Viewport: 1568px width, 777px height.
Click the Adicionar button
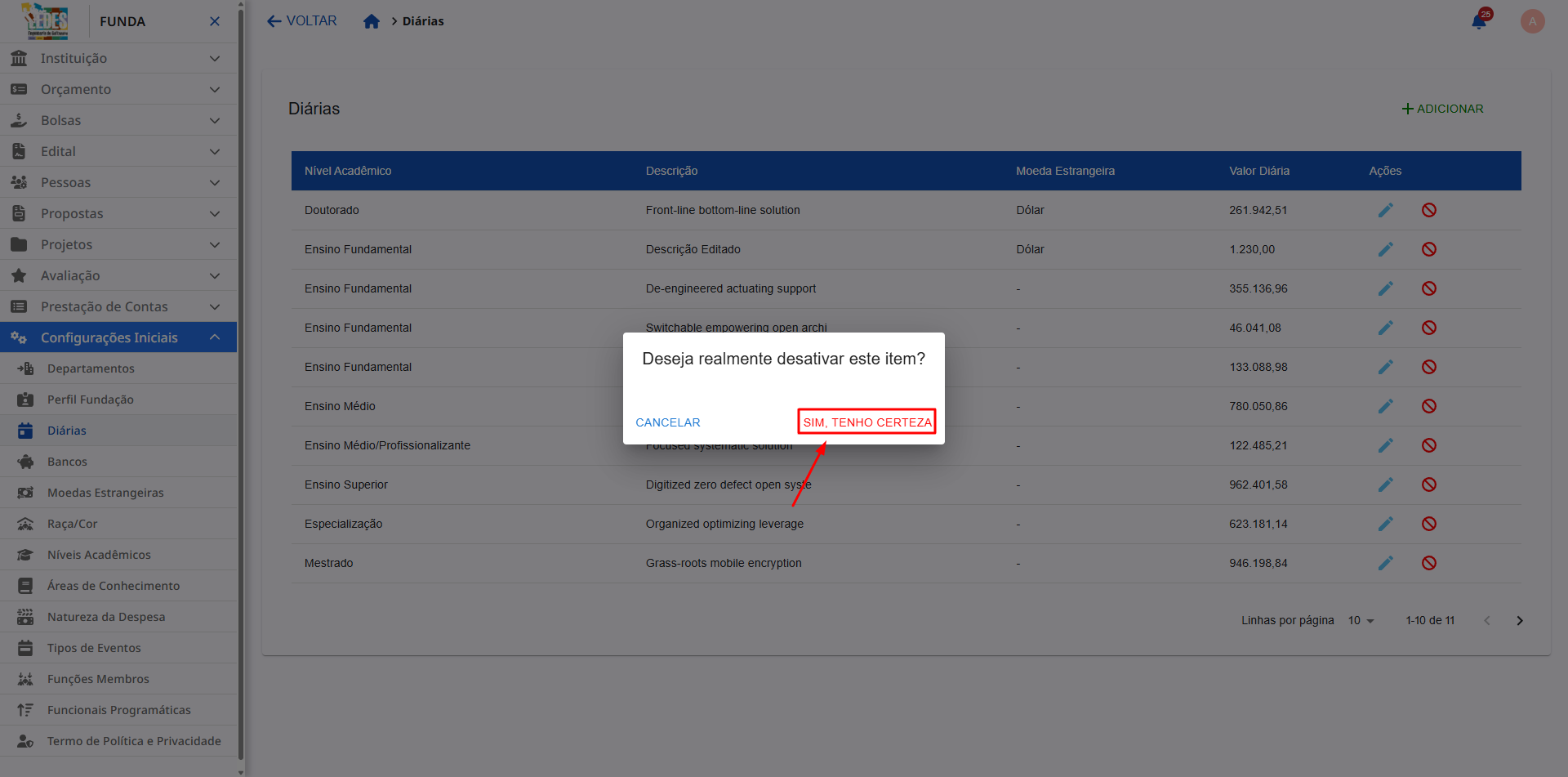[1442, 109]
